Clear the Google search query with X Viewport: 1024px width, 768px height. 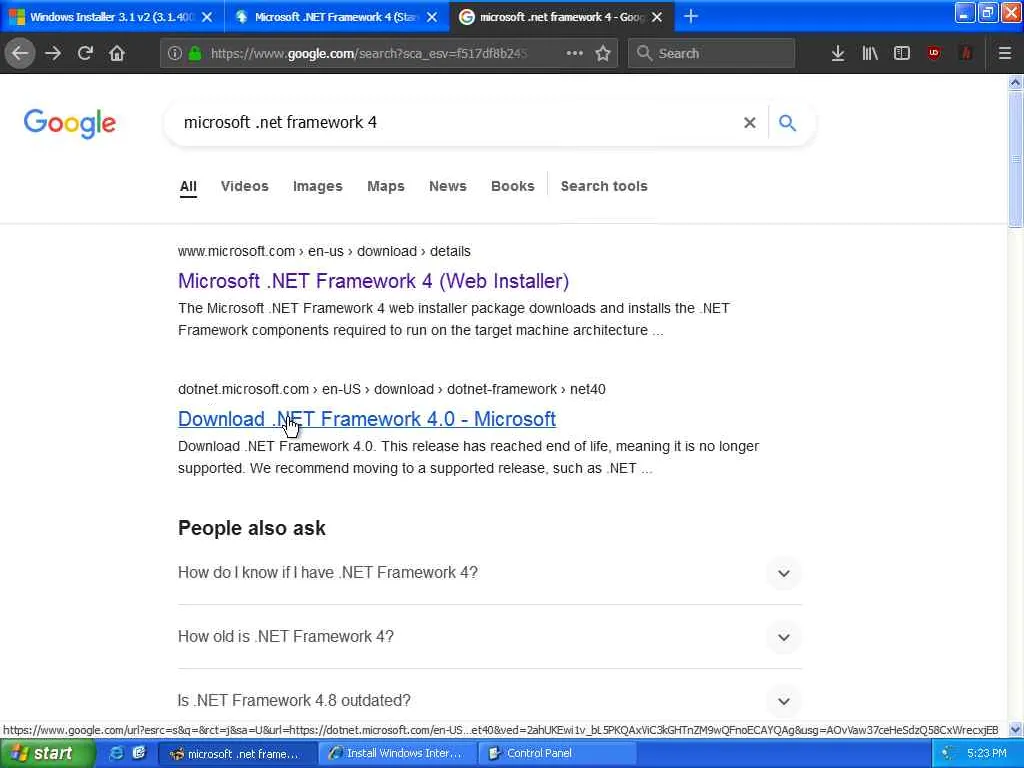point(750,123)
